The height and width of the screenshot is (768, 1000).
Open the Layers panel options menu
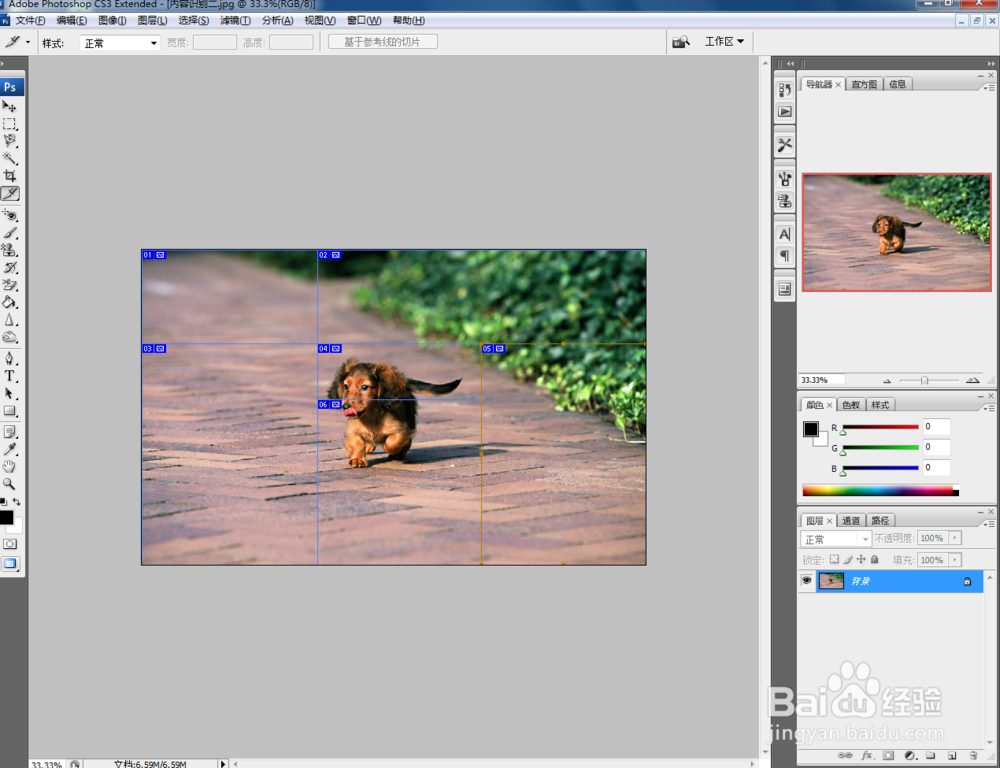(989, 524)
